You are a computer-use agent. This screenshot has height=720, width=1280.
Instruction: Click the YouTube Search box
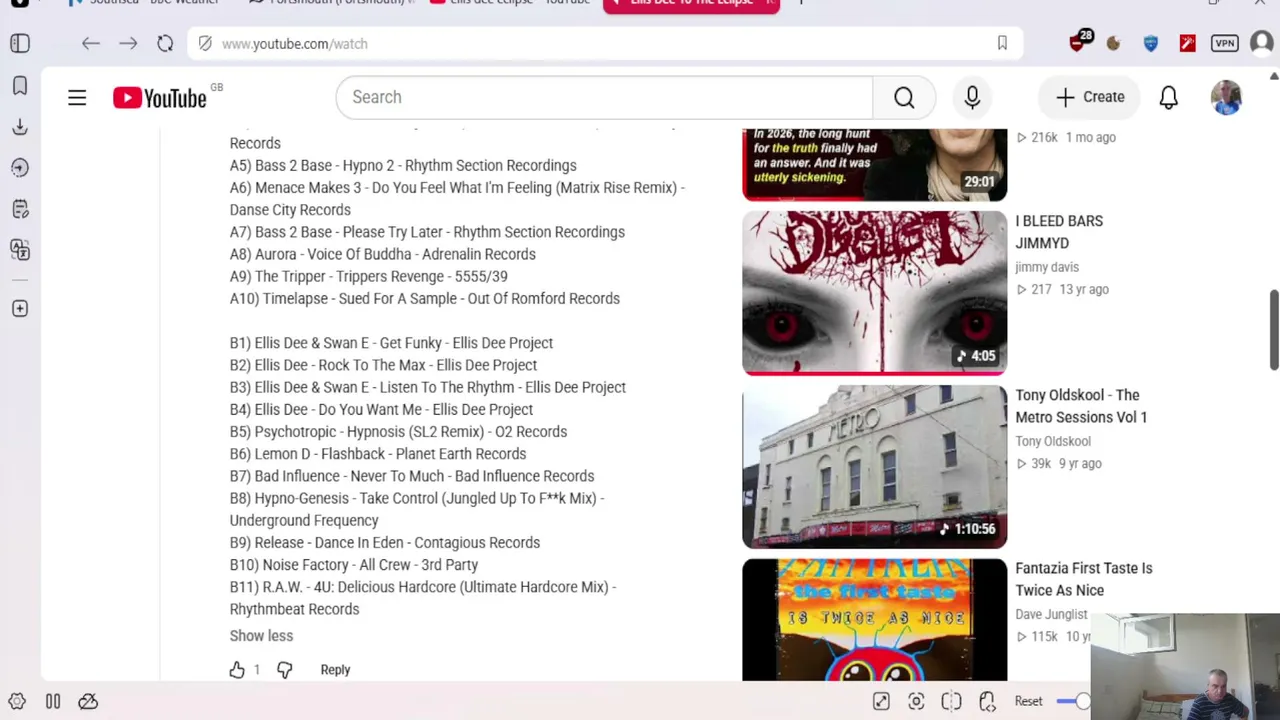tap(604, 97)
